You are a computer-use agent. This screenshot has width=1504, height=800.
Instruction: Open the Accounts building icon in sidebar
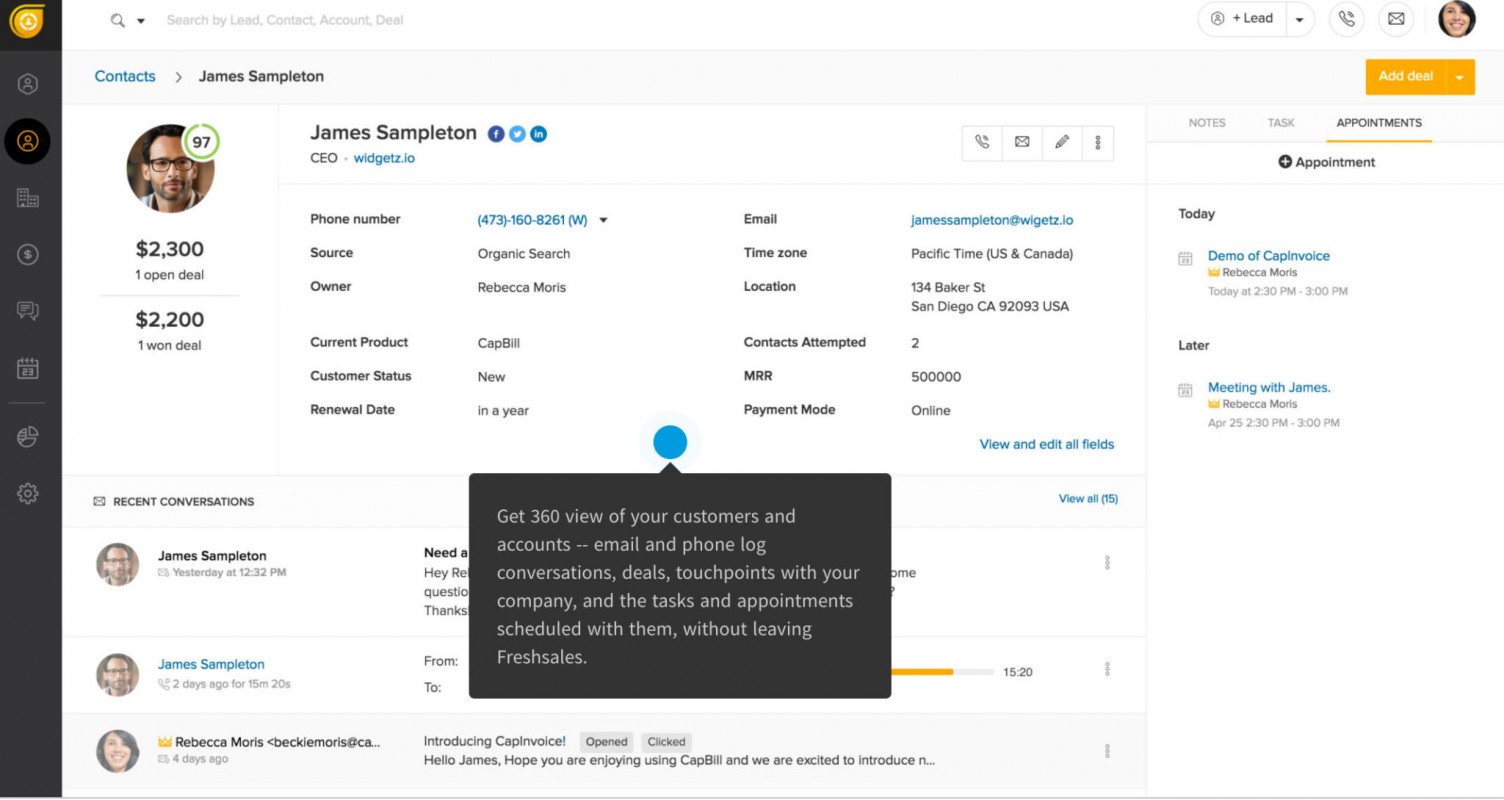28,198
